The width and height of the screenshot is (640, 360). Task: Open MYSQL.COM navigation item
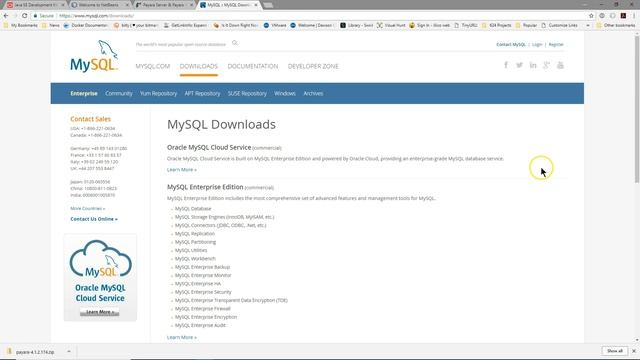pos(153,66)
